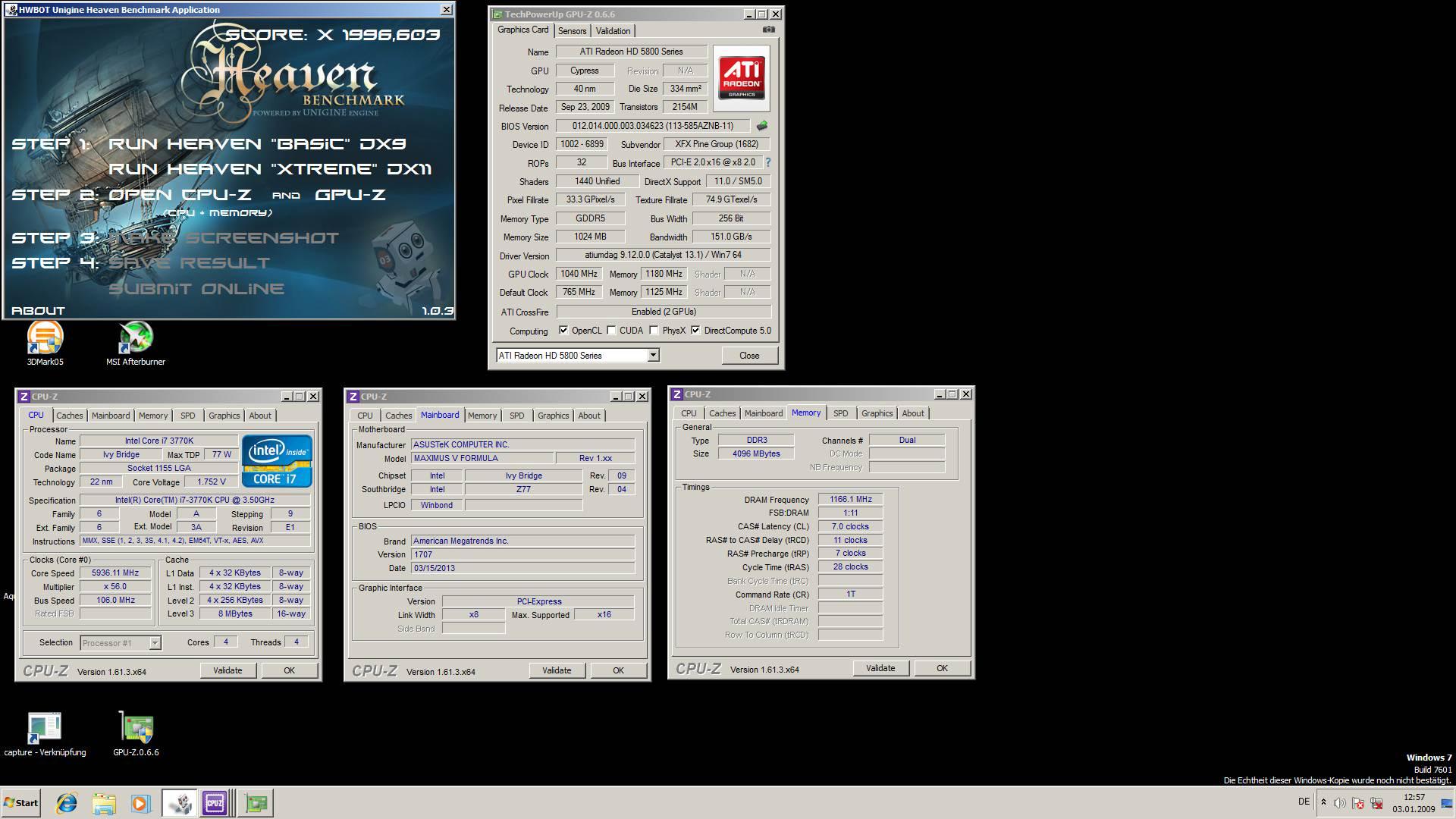Switch to the Sensors tab in GPU-Z

coord(572,31)
